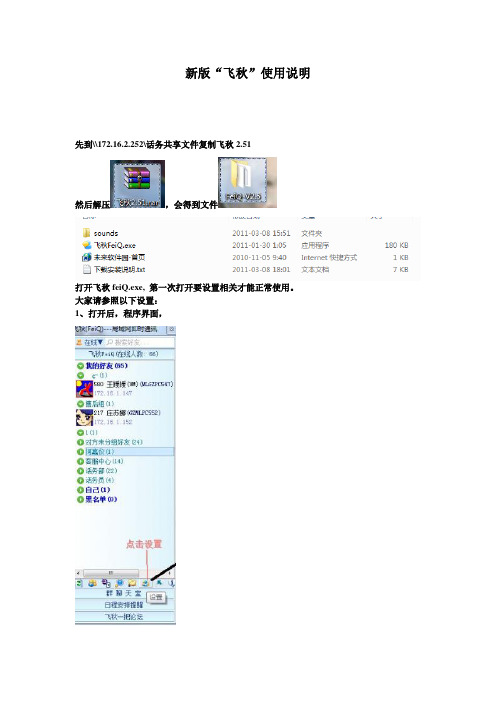Open the 在线 status dropdown

[x=94, y=342]
